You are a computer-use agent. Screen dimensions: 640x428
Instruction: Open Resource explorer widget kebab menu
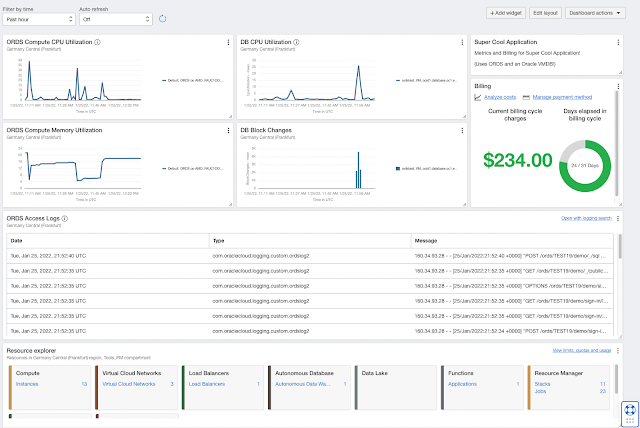click(x=618, y=351)
